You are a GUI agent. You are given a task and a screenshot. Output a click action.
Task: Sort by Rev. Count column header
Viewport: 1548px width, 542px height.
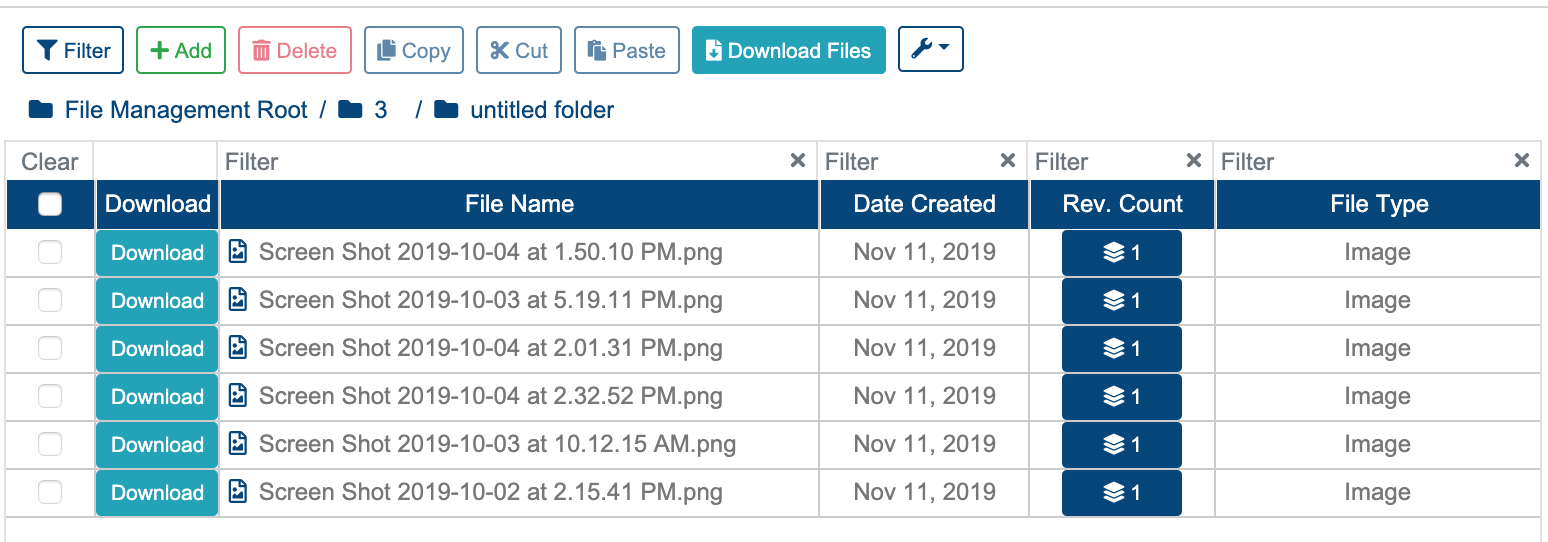coord(1123,204)
